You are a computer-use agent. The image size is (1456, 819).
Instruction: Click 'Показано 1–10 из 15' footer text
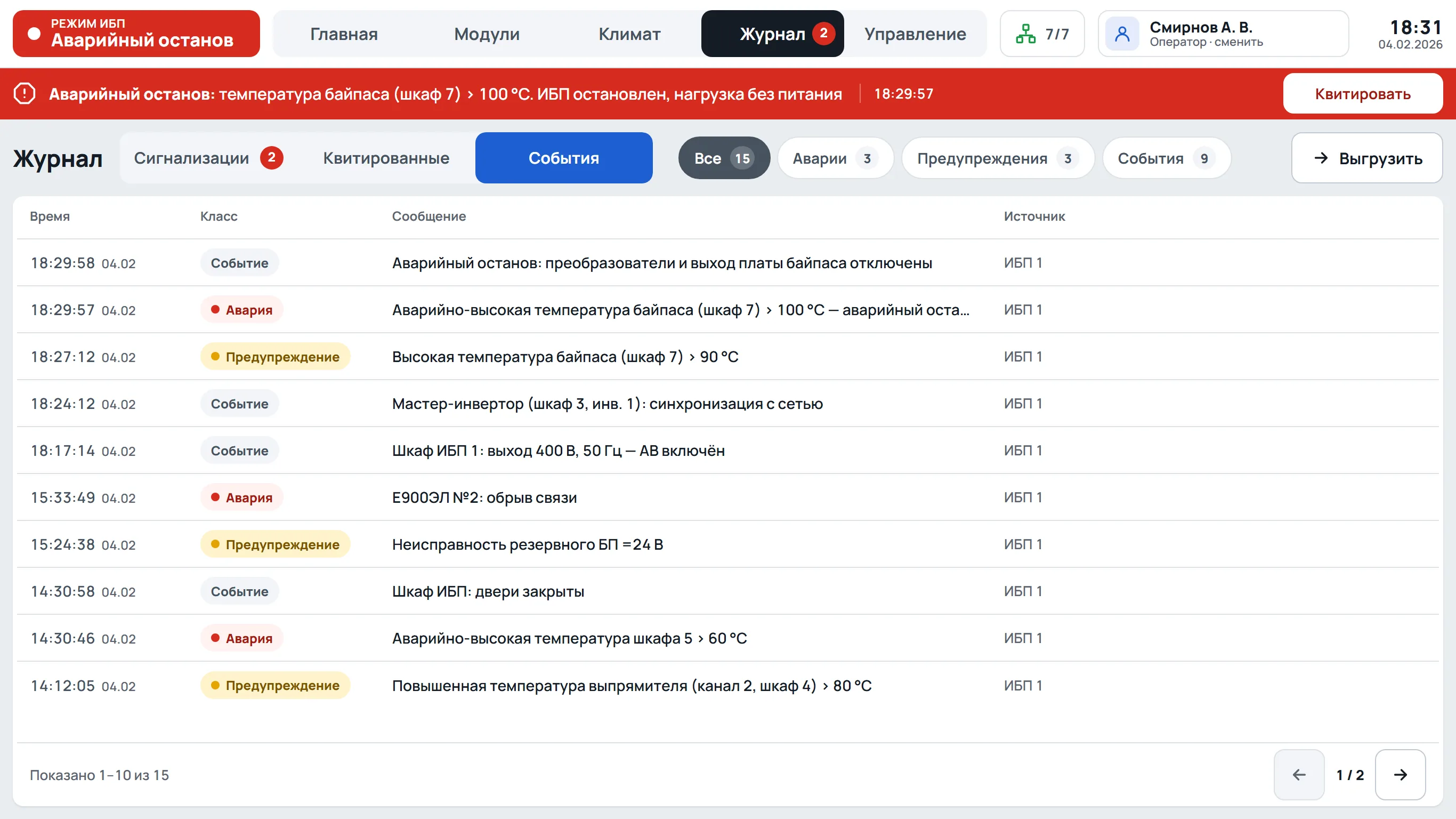point(100,775)
